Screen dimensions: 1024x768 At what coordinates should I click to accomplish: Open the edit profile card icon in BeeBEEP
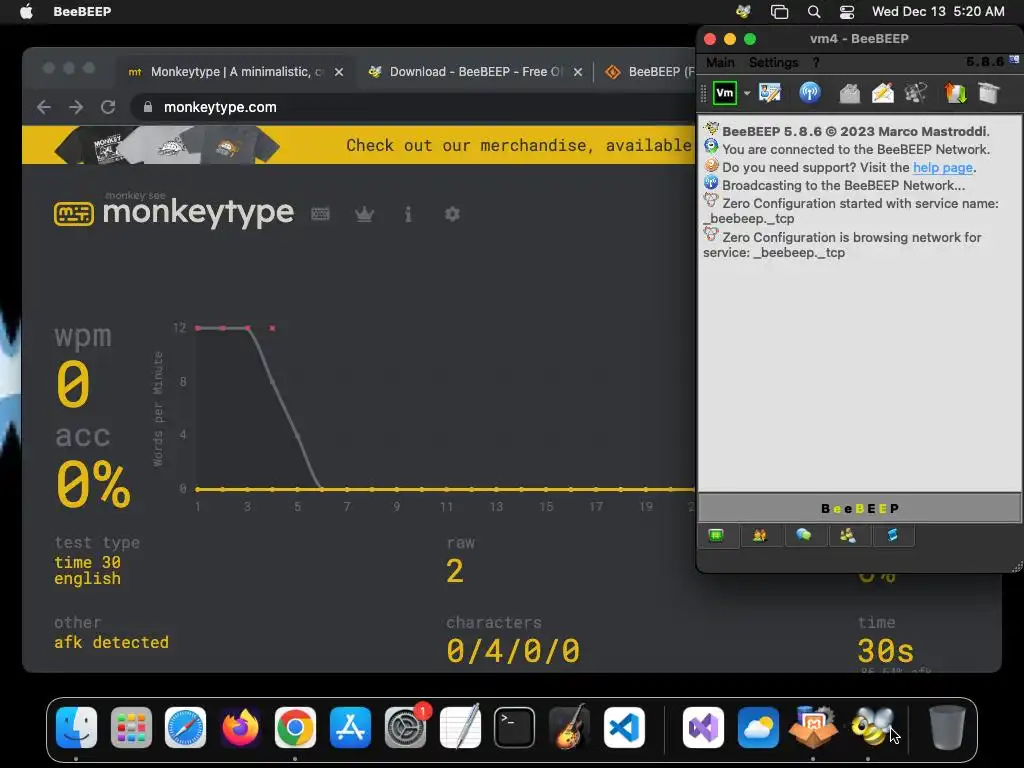(x=770, y=93)
